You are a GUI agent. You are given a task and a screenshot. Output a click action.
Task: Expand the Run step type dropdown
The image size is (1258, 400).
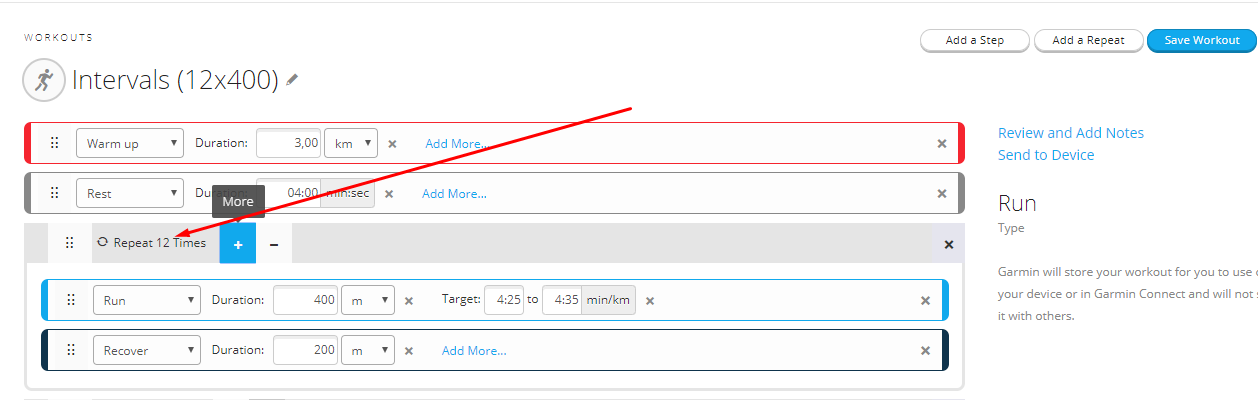(x=146, y=300)
